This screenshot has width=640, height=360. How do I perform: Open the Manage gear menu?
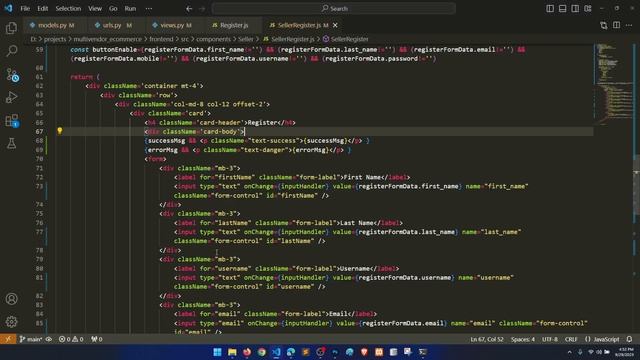click(11, 322)
